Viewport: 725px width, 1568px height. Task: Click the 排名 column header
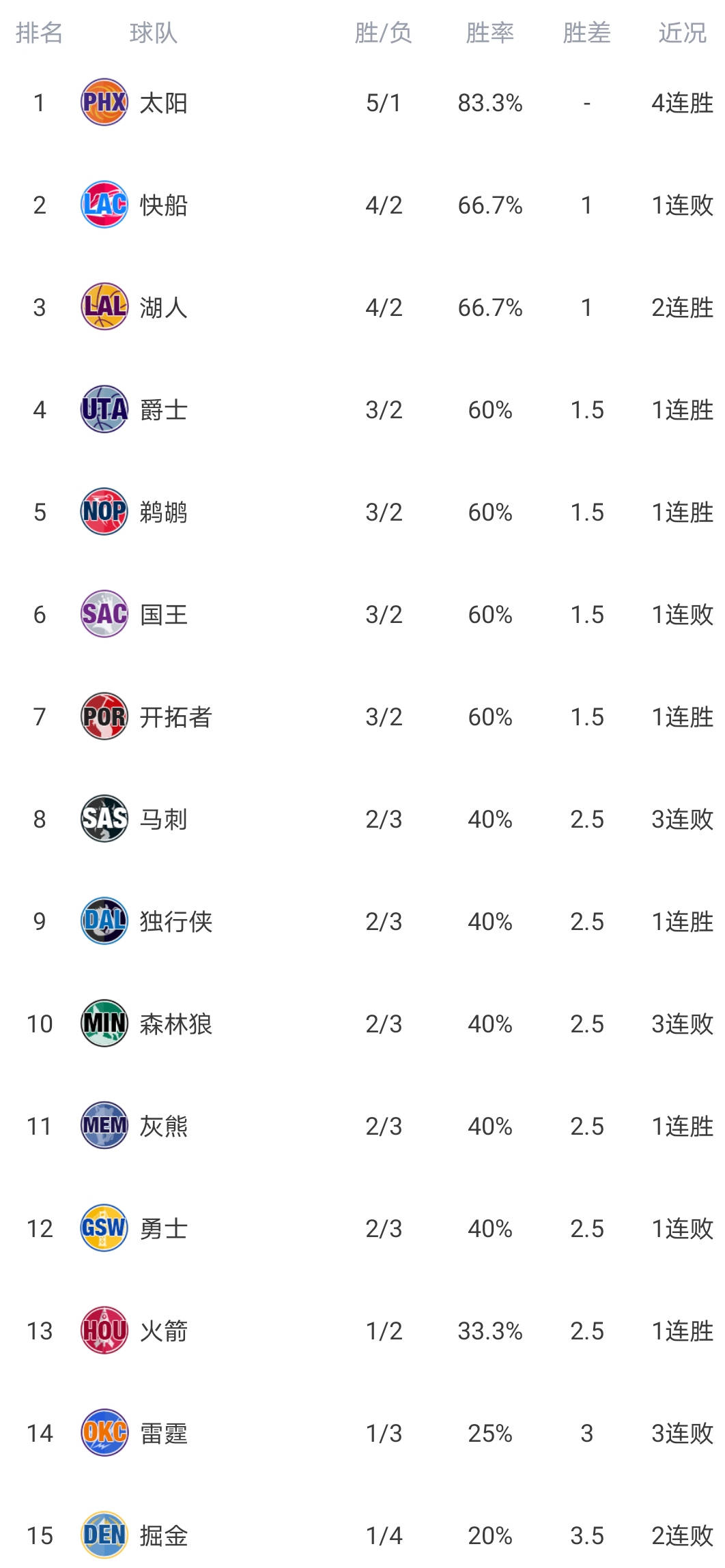pos(40,33)
